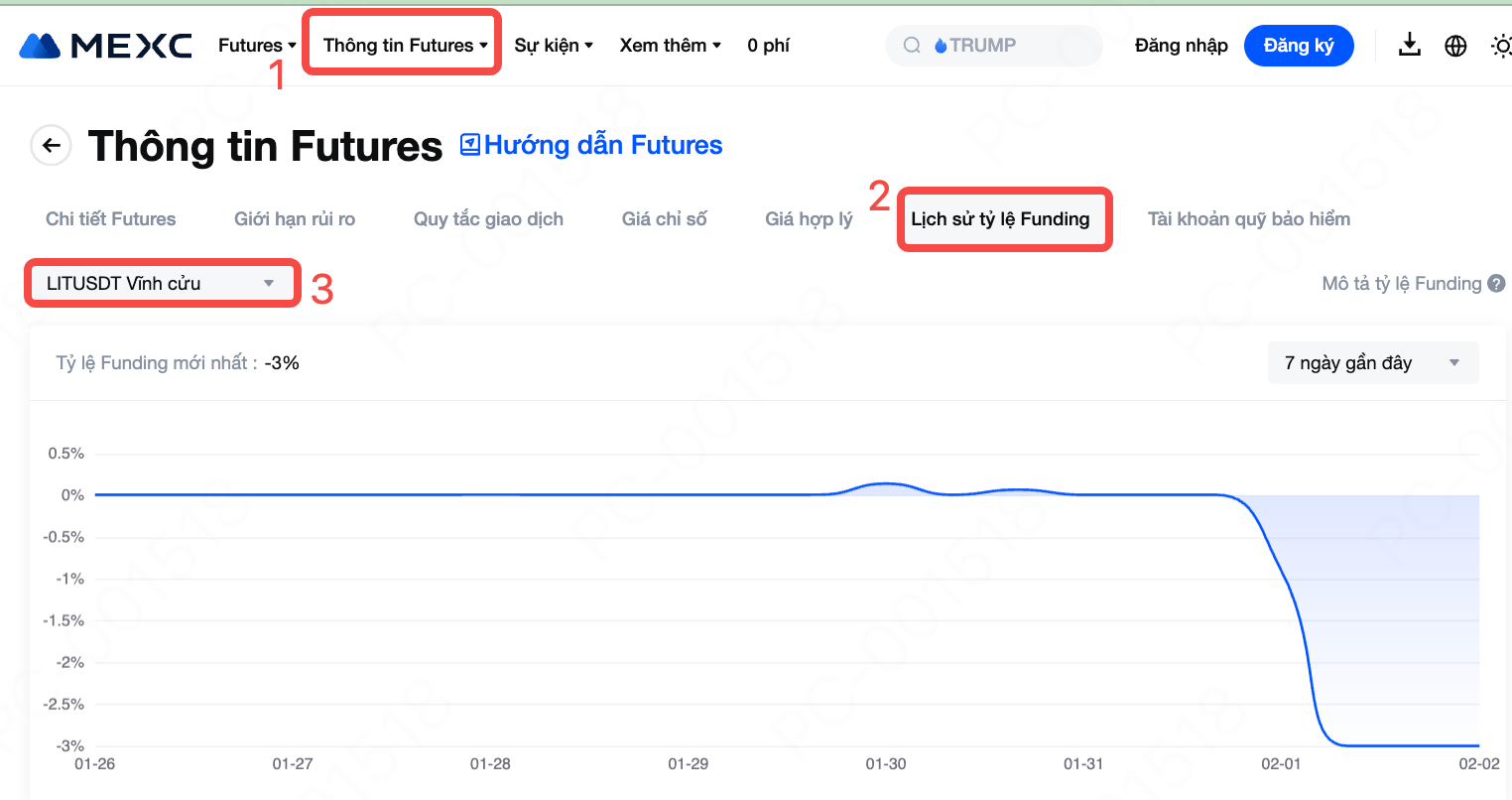Click the Đăng nhập link
Image resolution: width=1512 pixels, height=800 pixels.
point(1181,46)
